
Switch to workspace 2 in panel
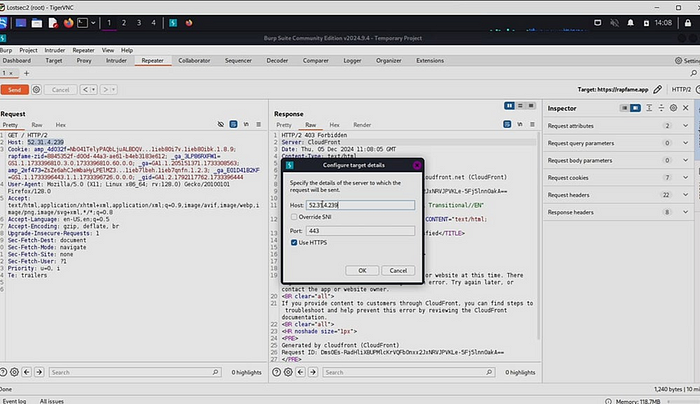tap(124, 23)
